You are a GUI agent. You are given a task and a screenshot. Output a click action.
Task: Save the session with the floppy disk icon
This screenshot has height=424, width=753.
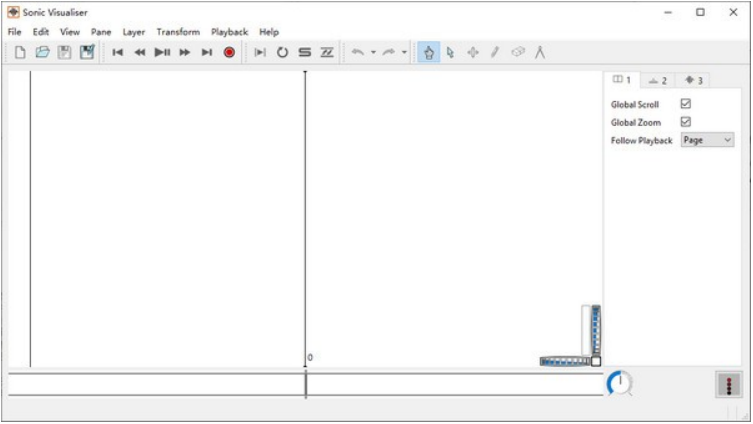tap(64, 52)
